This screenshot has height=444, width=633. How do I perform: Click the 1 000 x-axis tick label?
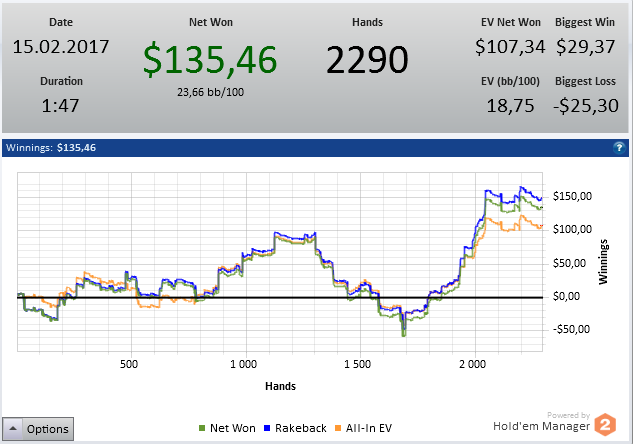pyautogui.click(x=243, y=364)
